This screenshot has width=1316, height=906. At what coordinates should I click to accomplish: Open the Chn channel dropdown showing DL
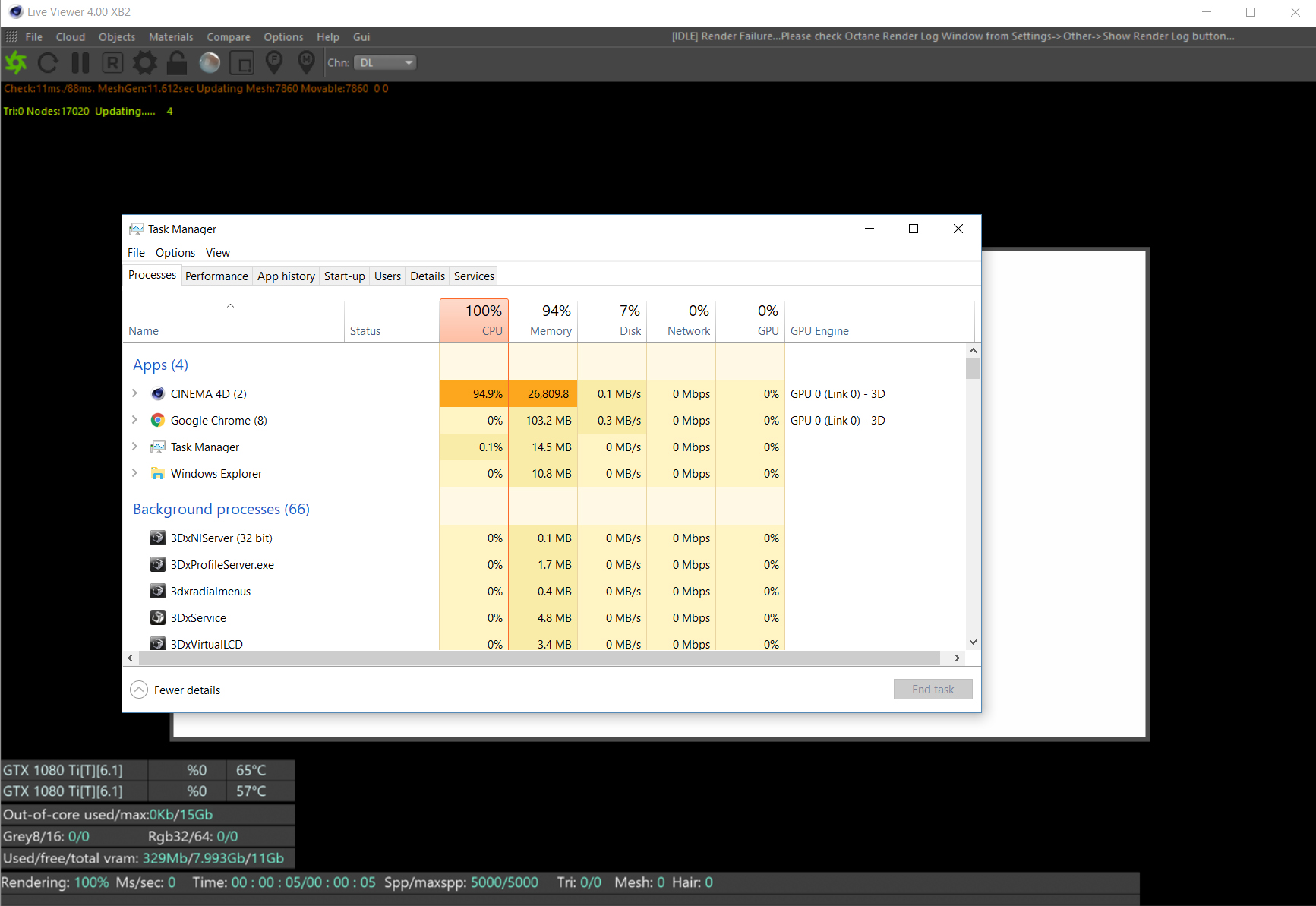coord(386,63)
